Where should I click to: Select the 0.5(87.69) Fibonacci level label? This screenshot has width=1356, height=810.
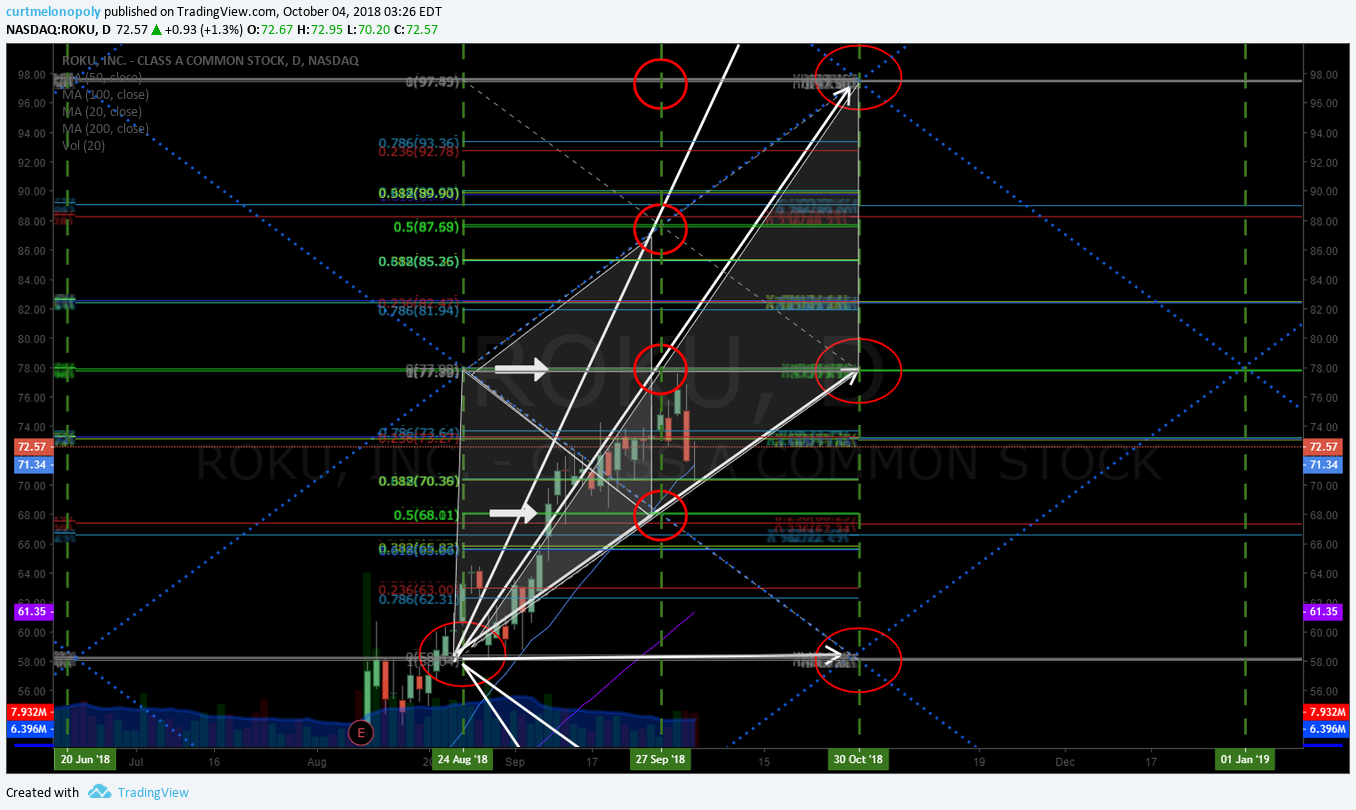(x=426, y=227)
